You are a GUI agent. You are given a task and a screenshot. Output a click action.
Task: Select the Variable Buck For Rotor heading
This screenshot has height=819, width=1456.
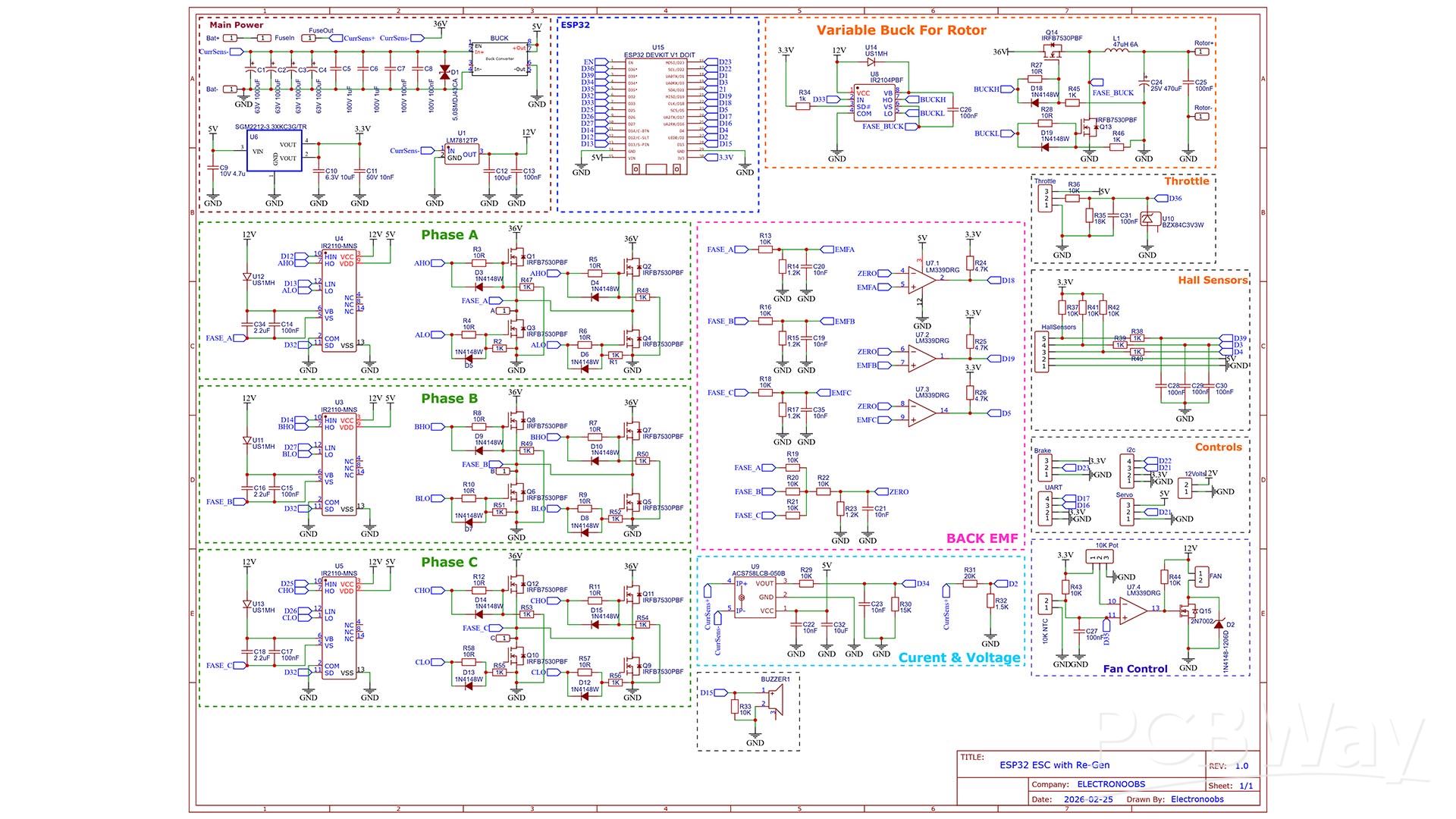(x=901, y=30)
